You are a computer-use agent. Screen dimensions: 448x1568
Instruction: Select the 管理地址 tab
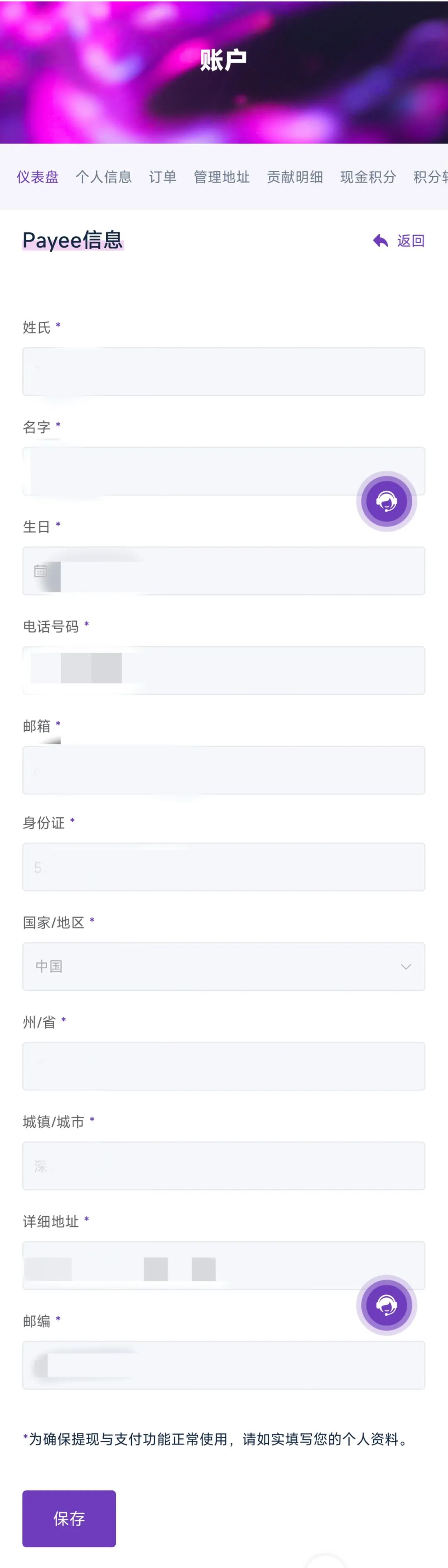(x=222, y=177)
